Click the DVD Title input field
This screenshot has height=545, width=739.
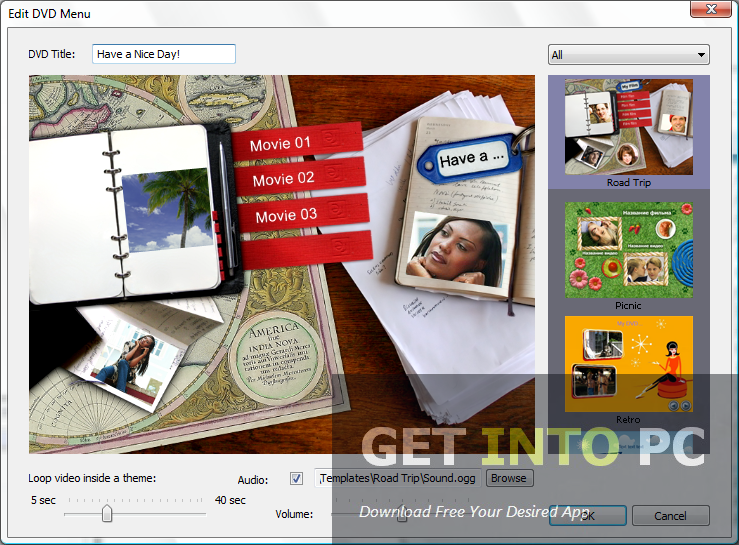164,54
